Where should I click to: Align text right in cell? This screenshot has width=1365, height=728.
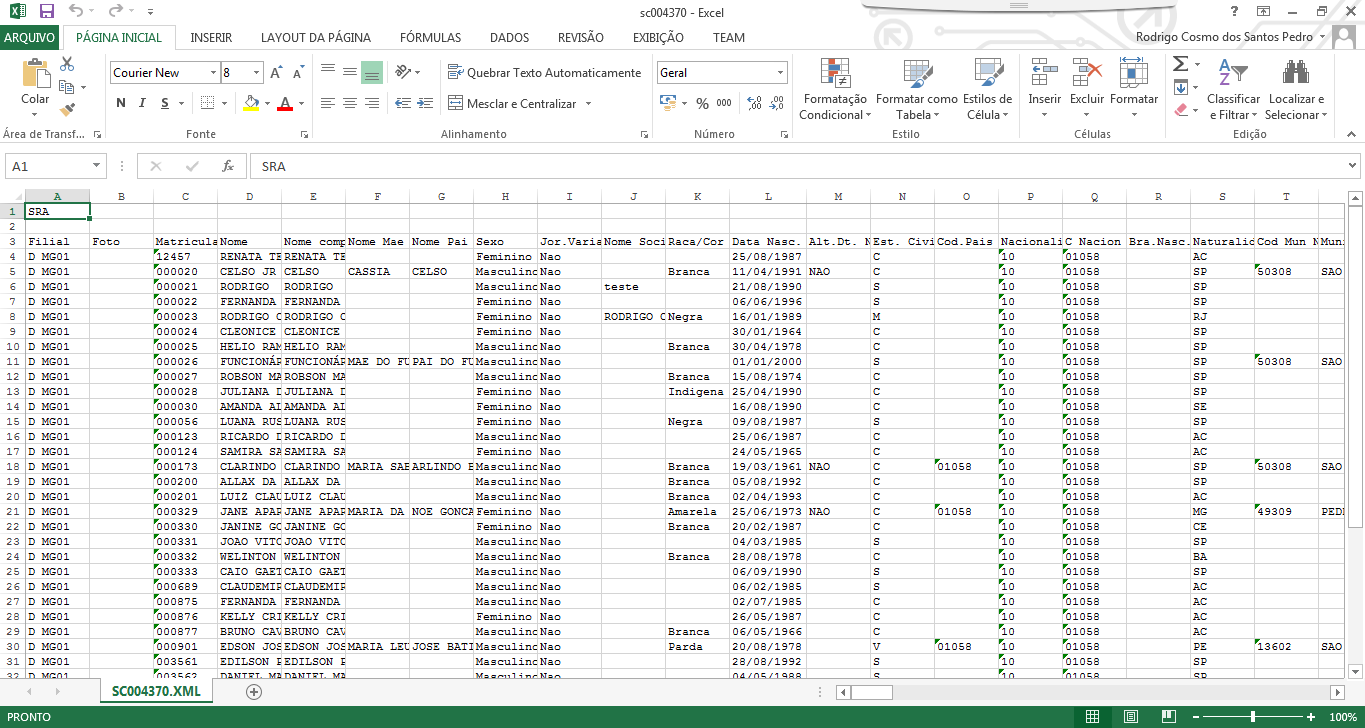coord(371,103)
